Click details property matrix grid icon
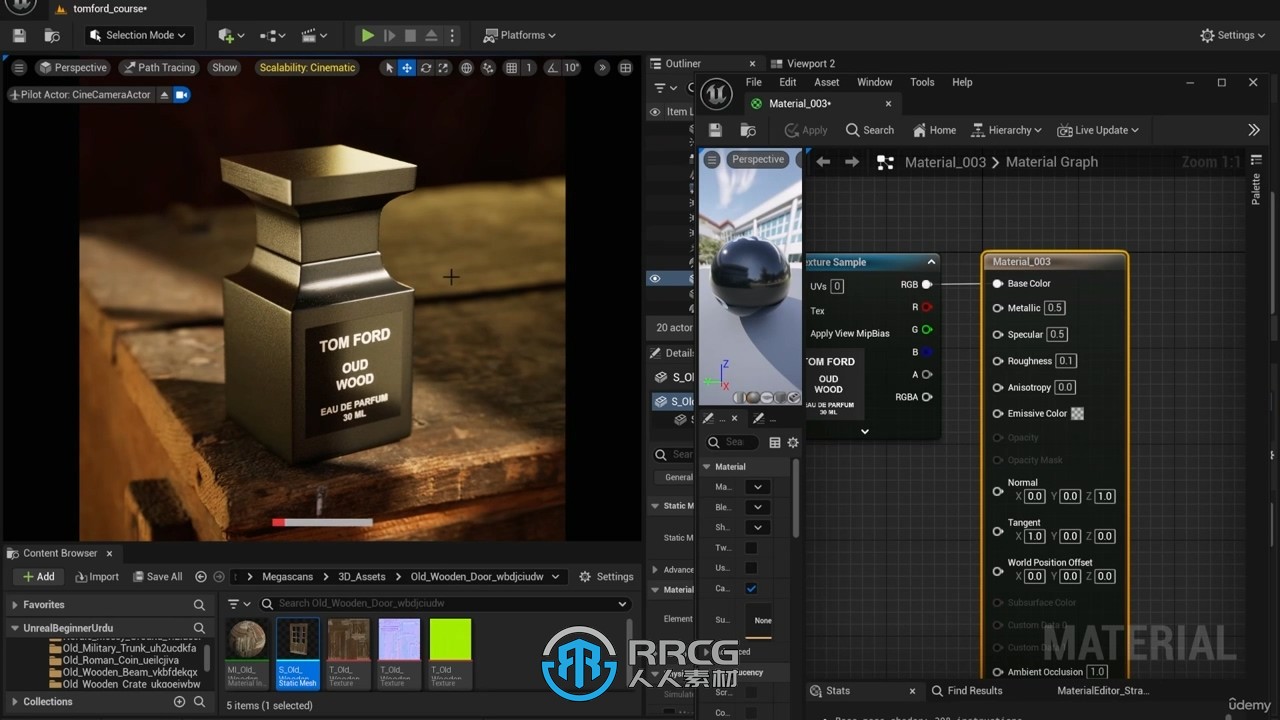1280x720 pixels. [775, 442]
